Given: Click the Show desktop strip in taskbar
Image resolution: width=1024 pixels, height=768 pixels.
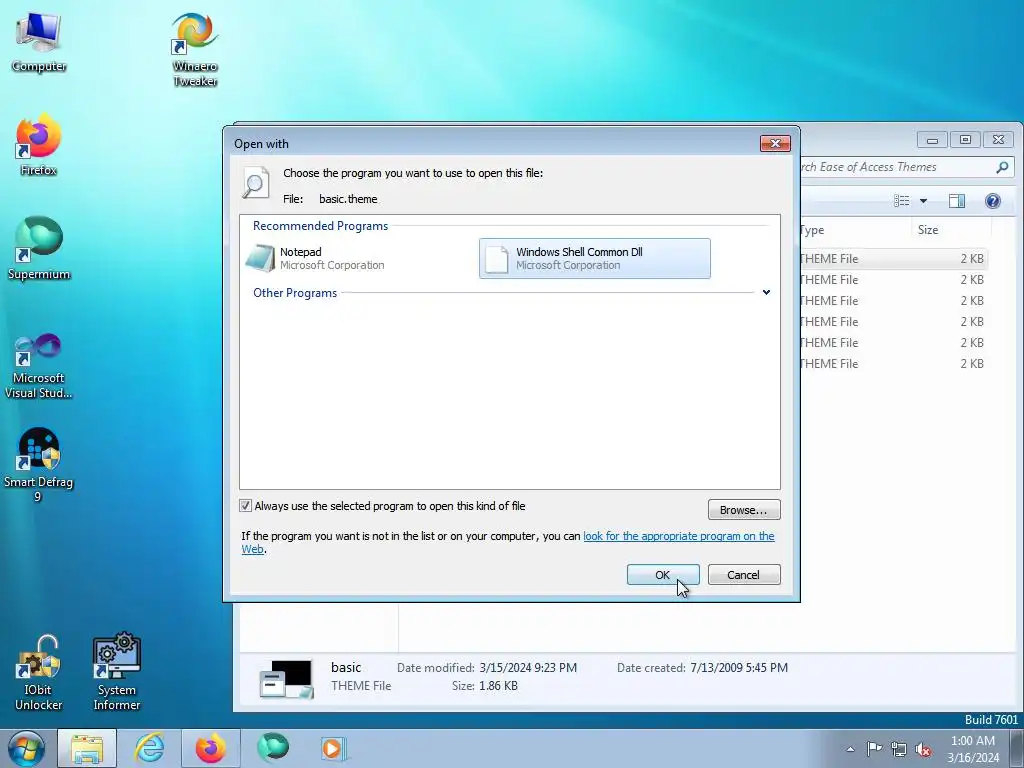Looking at the screenshot, I should (1017, 749).
